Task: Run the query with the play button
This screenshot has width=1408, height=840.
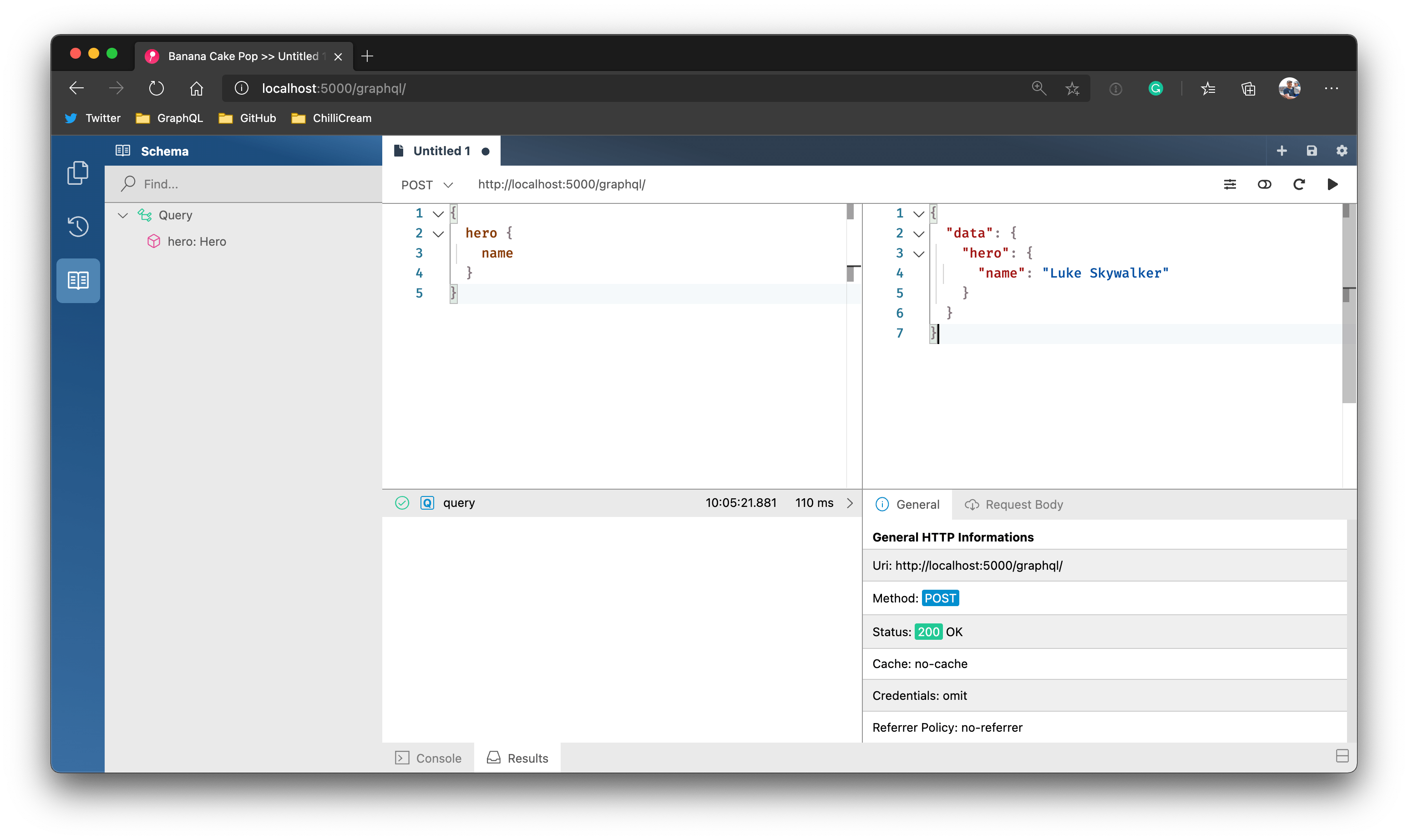Action: (x=1332, y=185)
